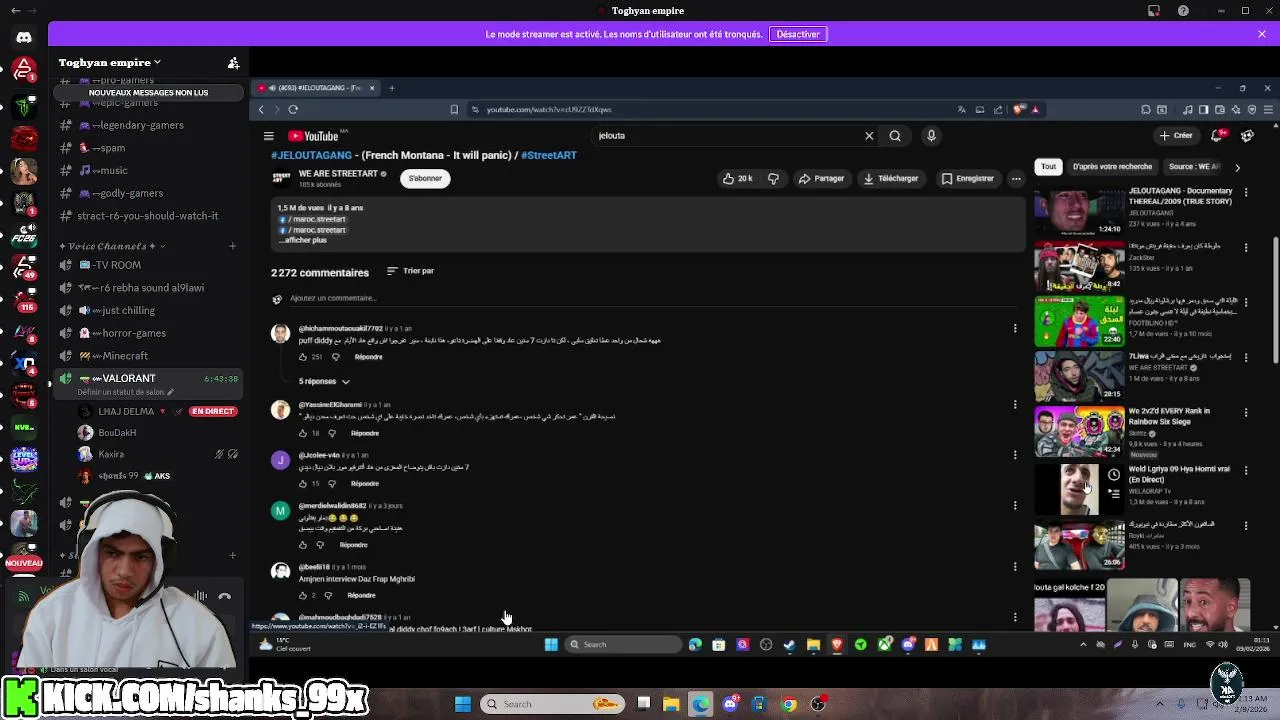Viewport: 1280px width, 720px height.
Task: Go back in streamed browser
Action: click(x=261, y=109)
